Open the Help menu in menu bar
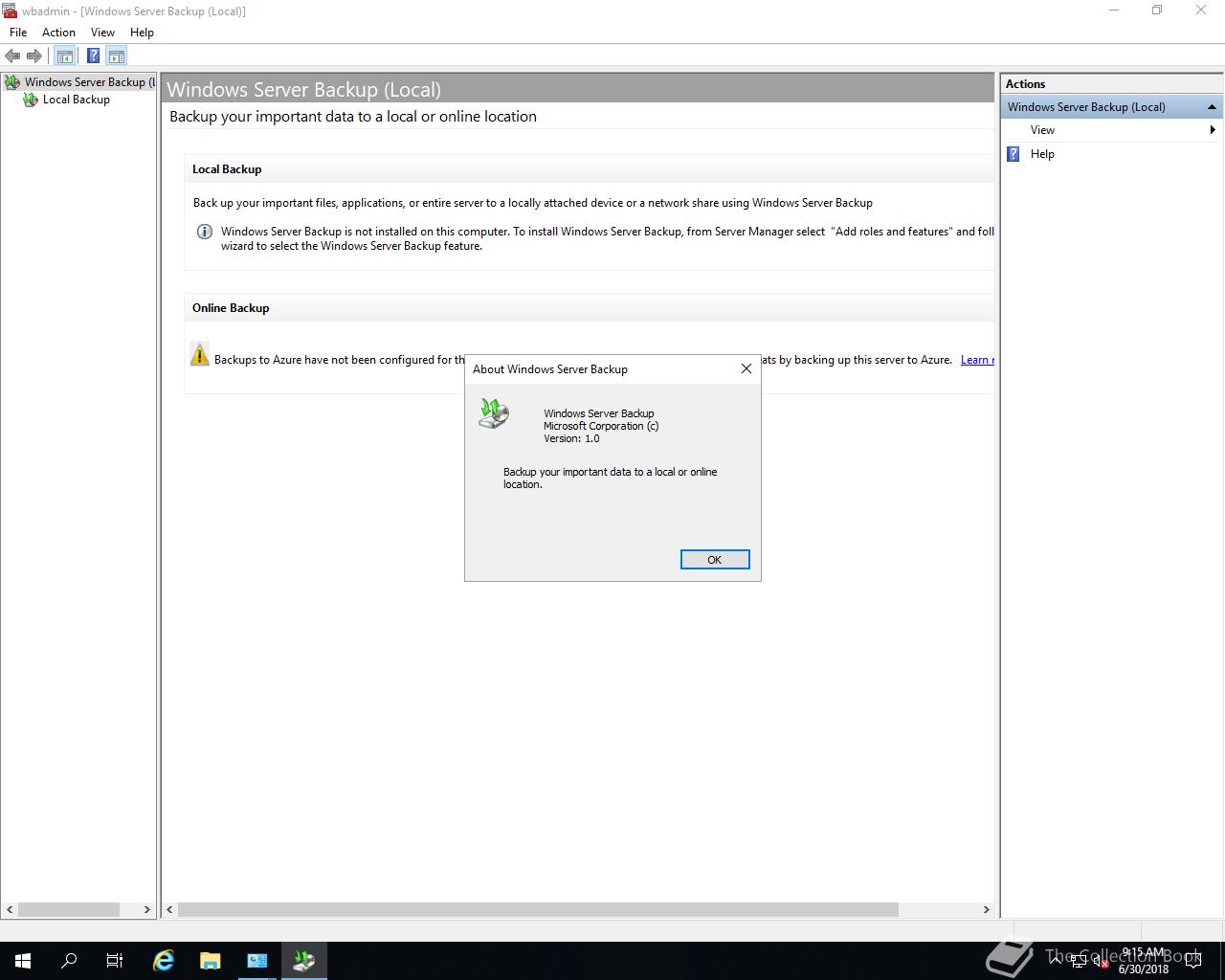 coord(142,32)
